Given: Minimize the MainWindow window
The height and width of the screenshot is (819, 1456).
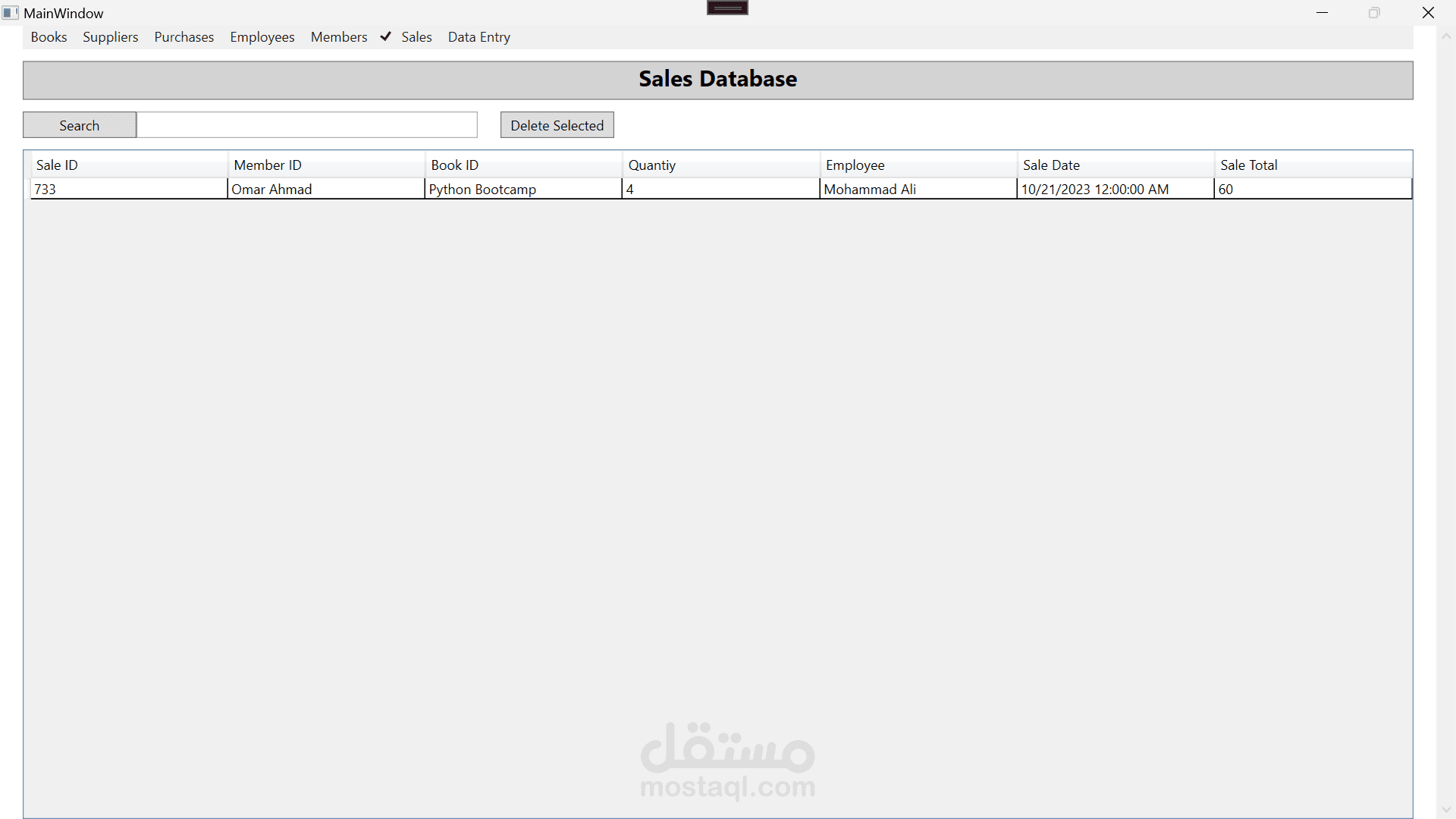Looking at the screenshot, I should coord(1322,13).
